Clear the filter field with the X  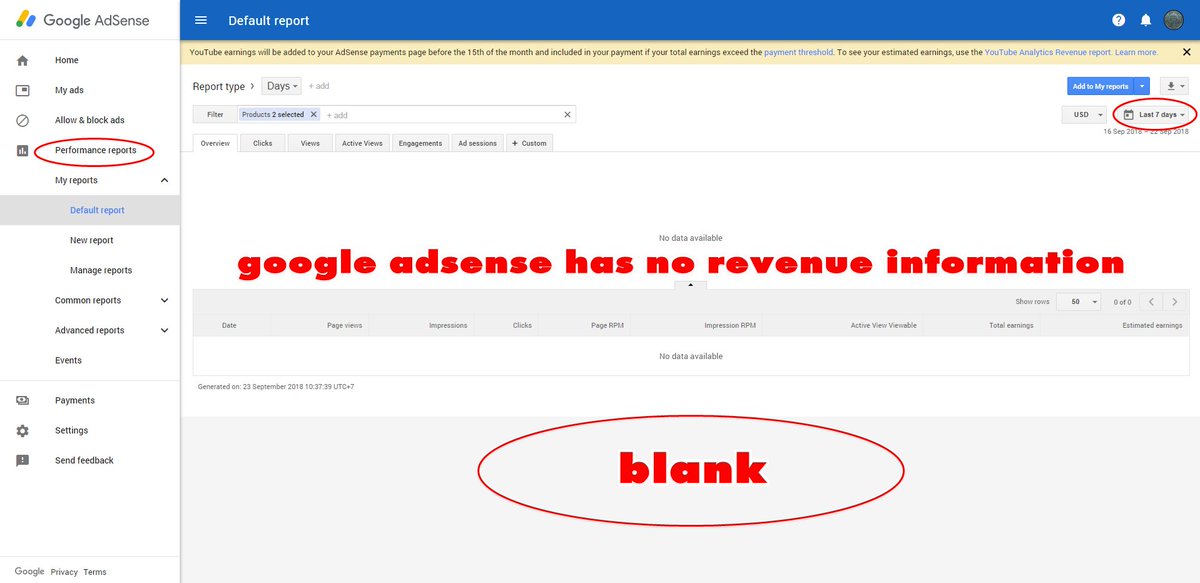567,115
